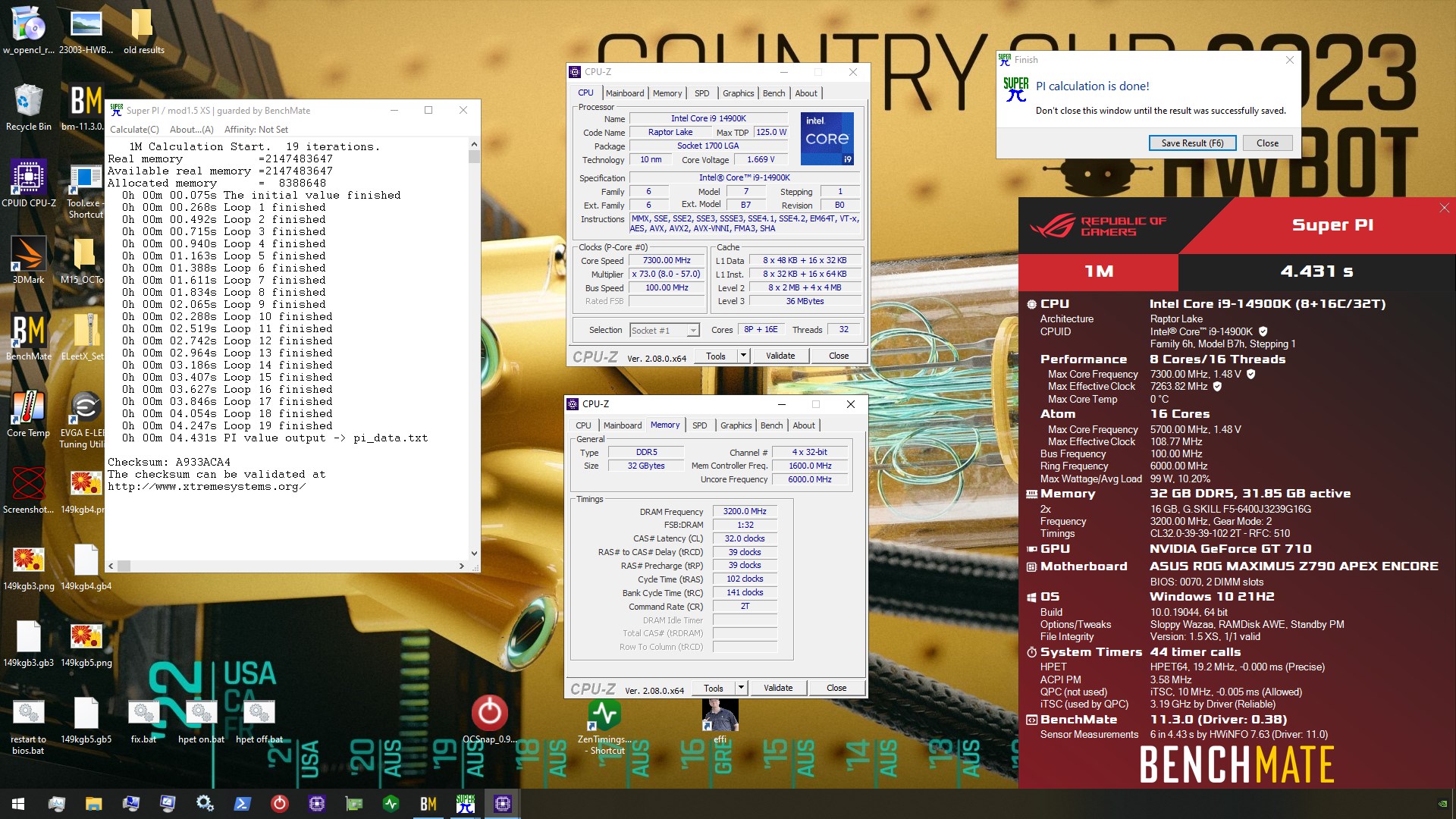The width and height of the screenshot is (1456, 819).
Task: Click Close button in lower CPU-Z window
Action: [836, 688]
